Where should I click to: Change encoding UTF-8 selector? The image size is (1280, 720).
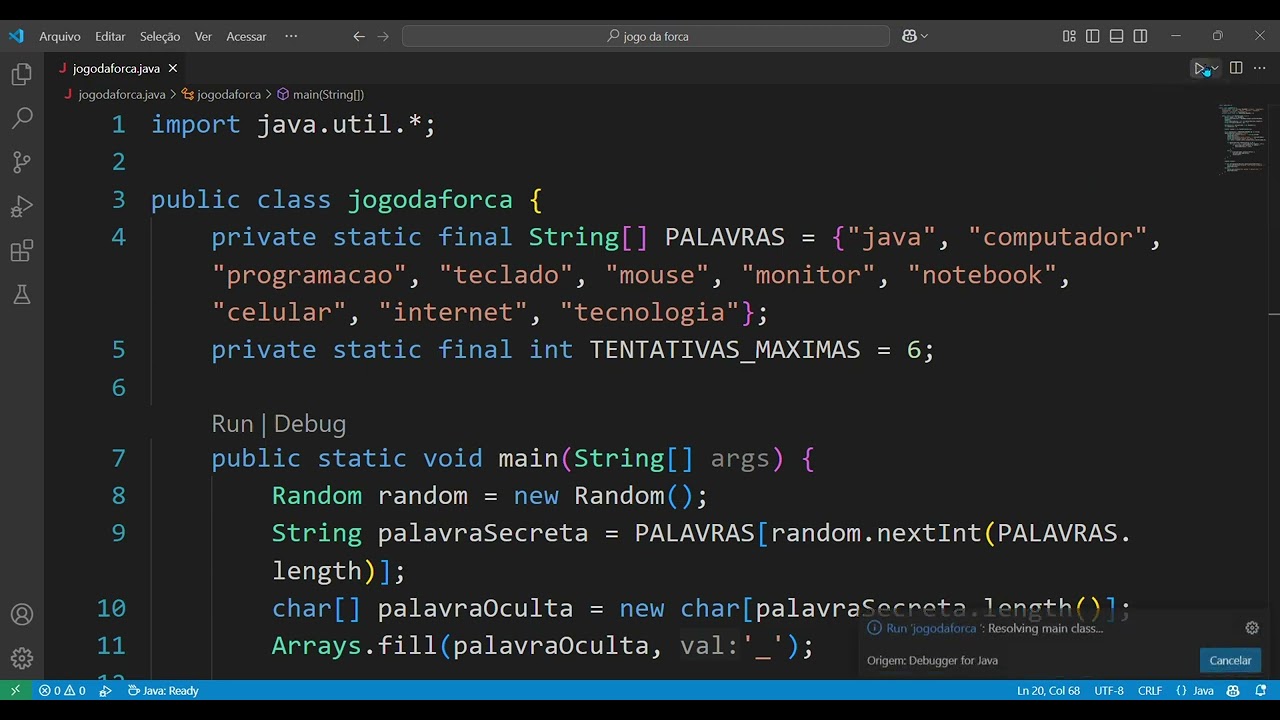(1109, 690)
